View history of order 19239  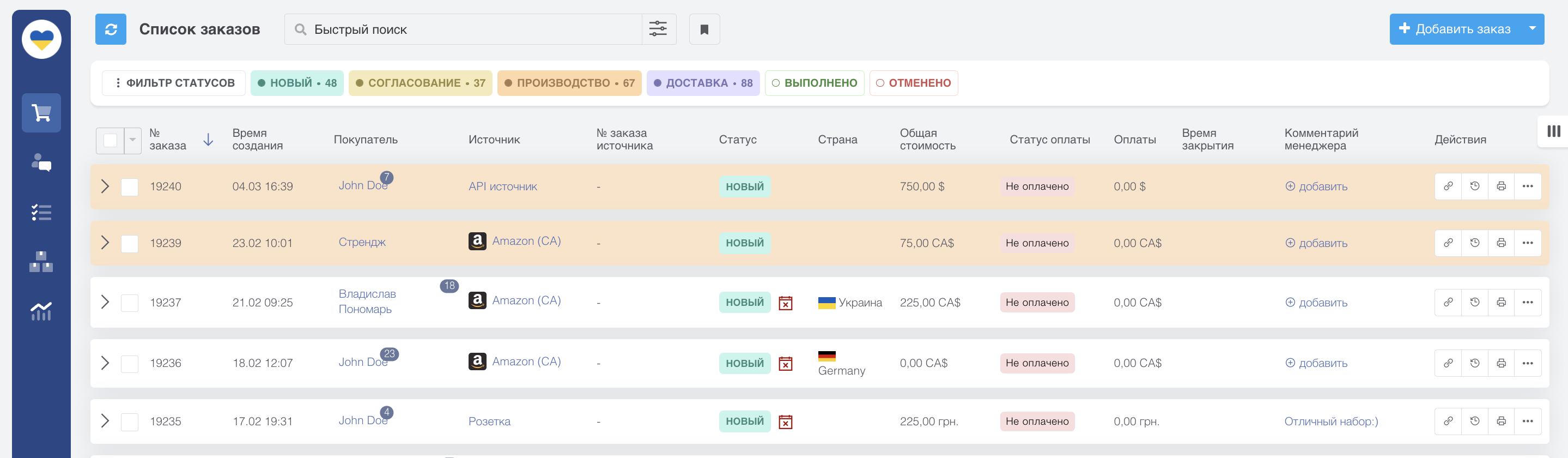tap(1474, 243)
